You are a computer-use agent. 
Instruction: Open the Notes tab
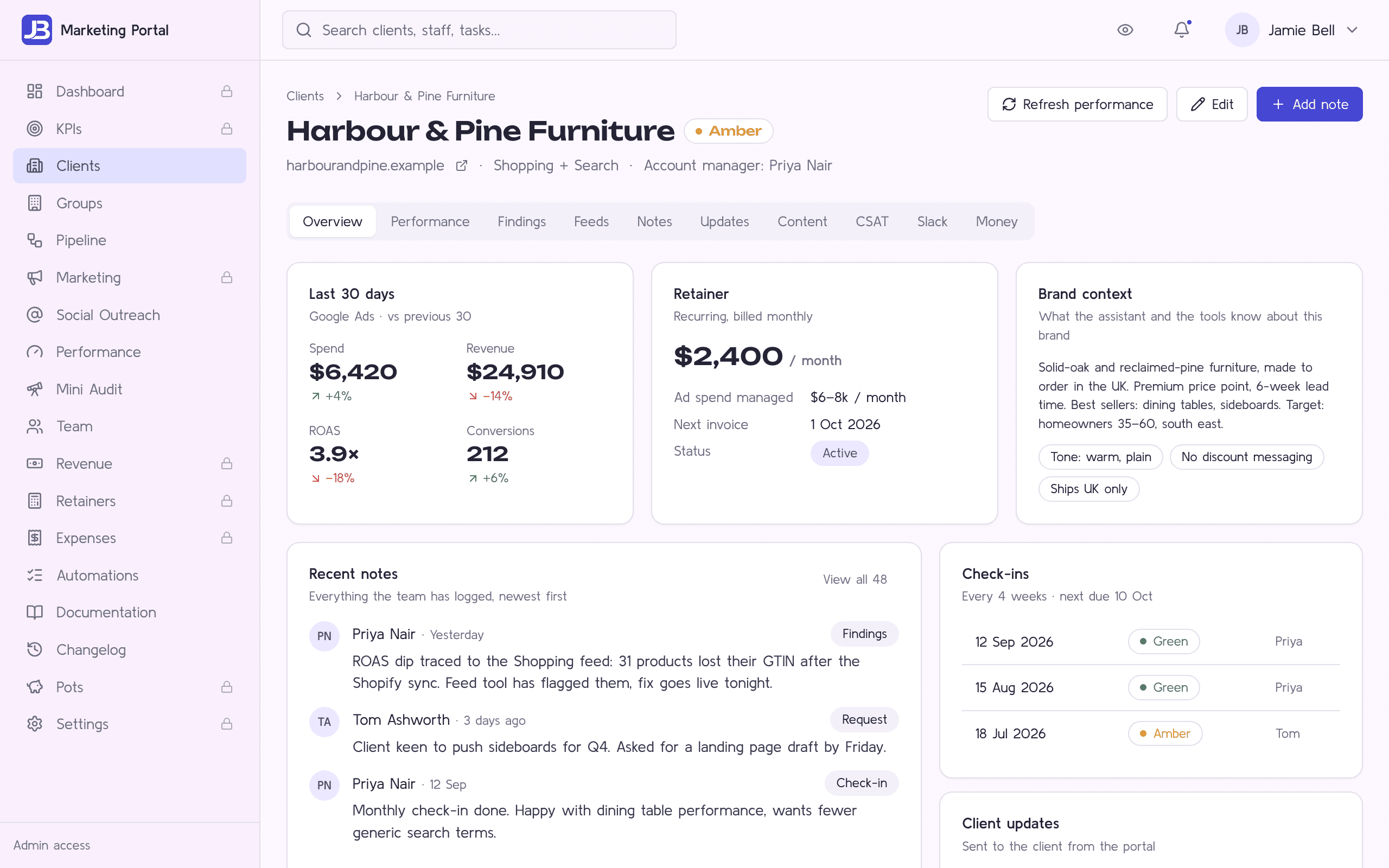pos(654,221)
